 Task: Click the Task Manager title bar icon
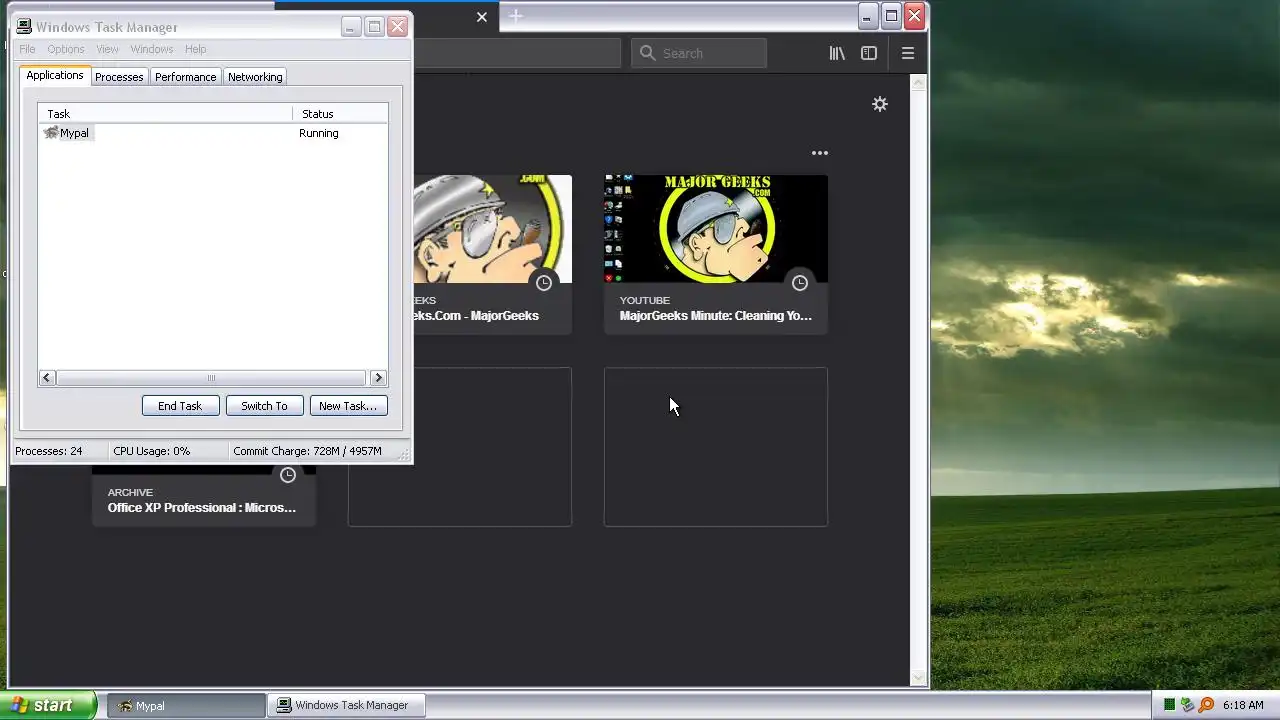pos(24,27)
